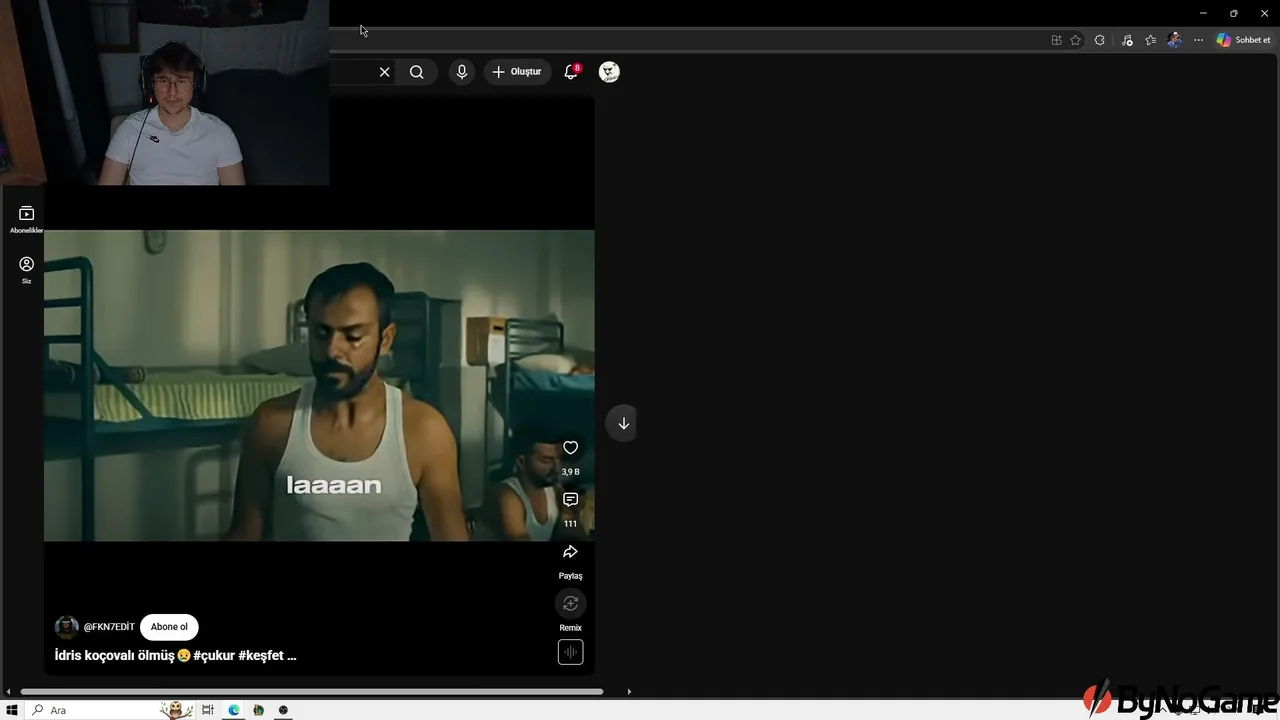The image size is (1280, 720).
Task: Clear the YouTube search box with X
Action: click(x=384, y=72)
